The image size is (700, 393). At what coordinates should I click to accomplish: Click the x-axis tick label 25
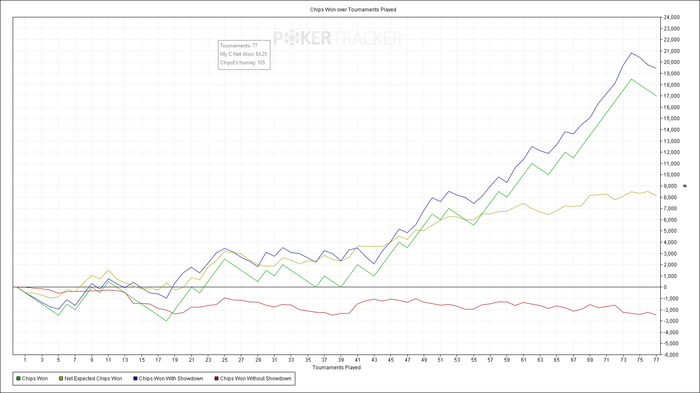225,360
